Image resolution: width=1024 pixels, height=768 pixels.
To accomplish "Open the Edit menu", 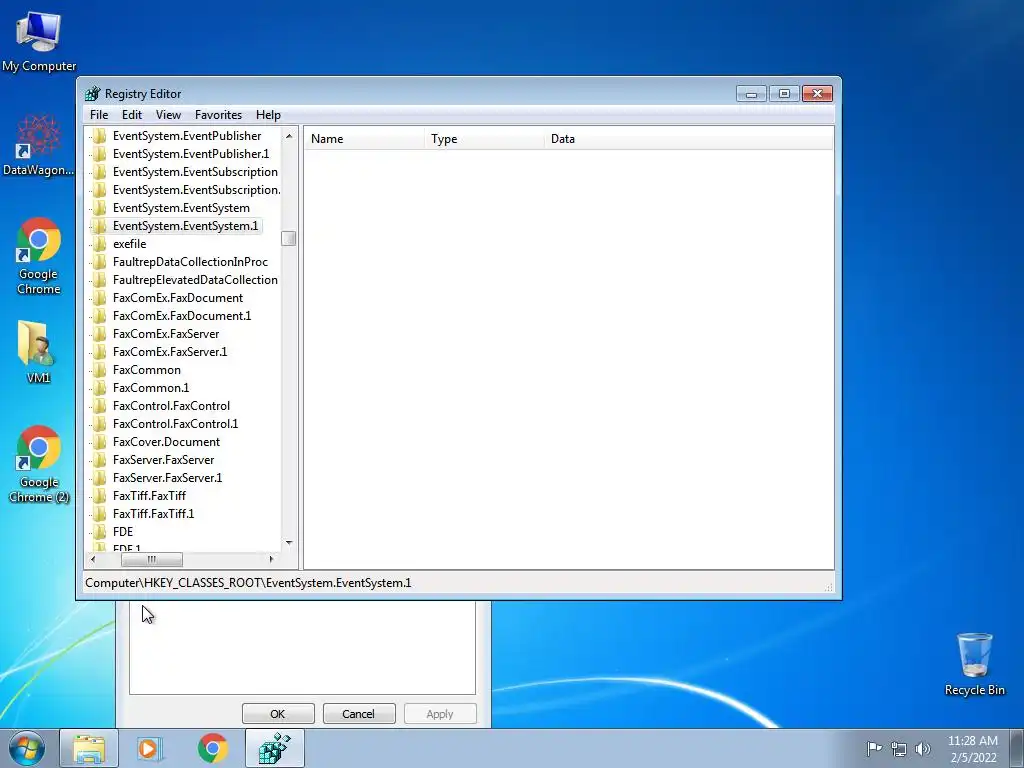I will pos(131,115).
